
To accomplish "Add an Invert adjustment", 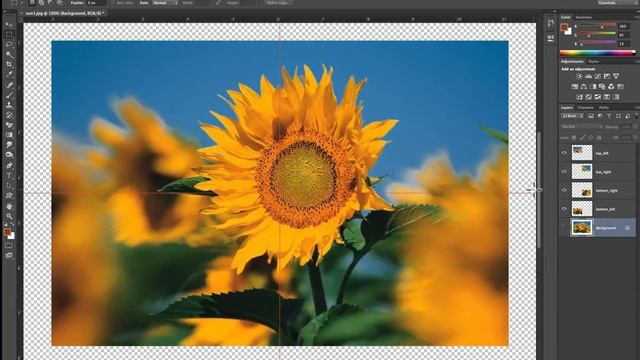I will coord(579,97).
